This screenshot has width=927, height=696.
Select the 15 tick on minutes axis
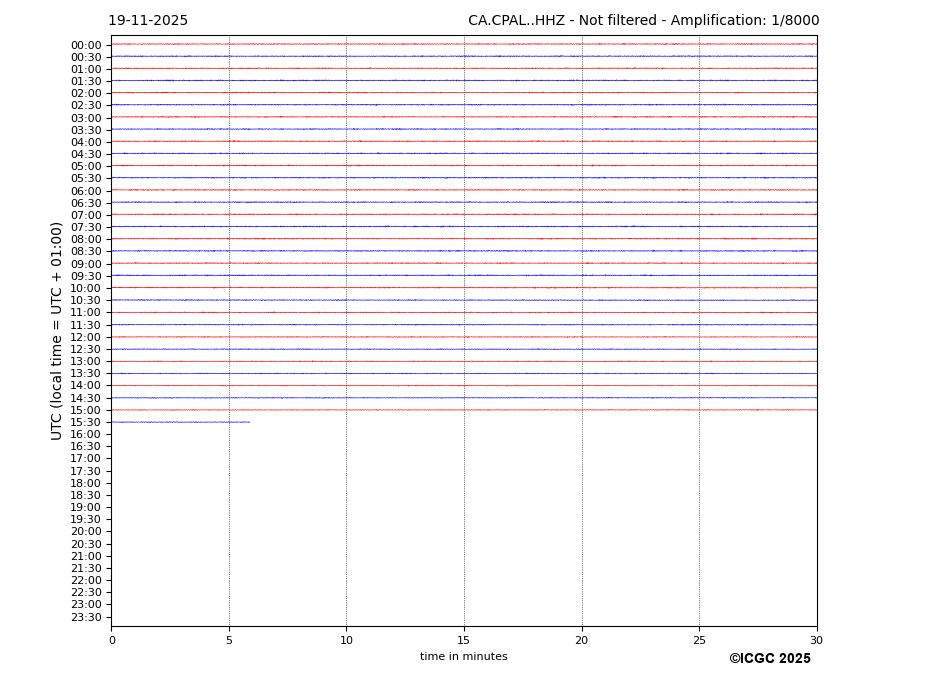464,640
